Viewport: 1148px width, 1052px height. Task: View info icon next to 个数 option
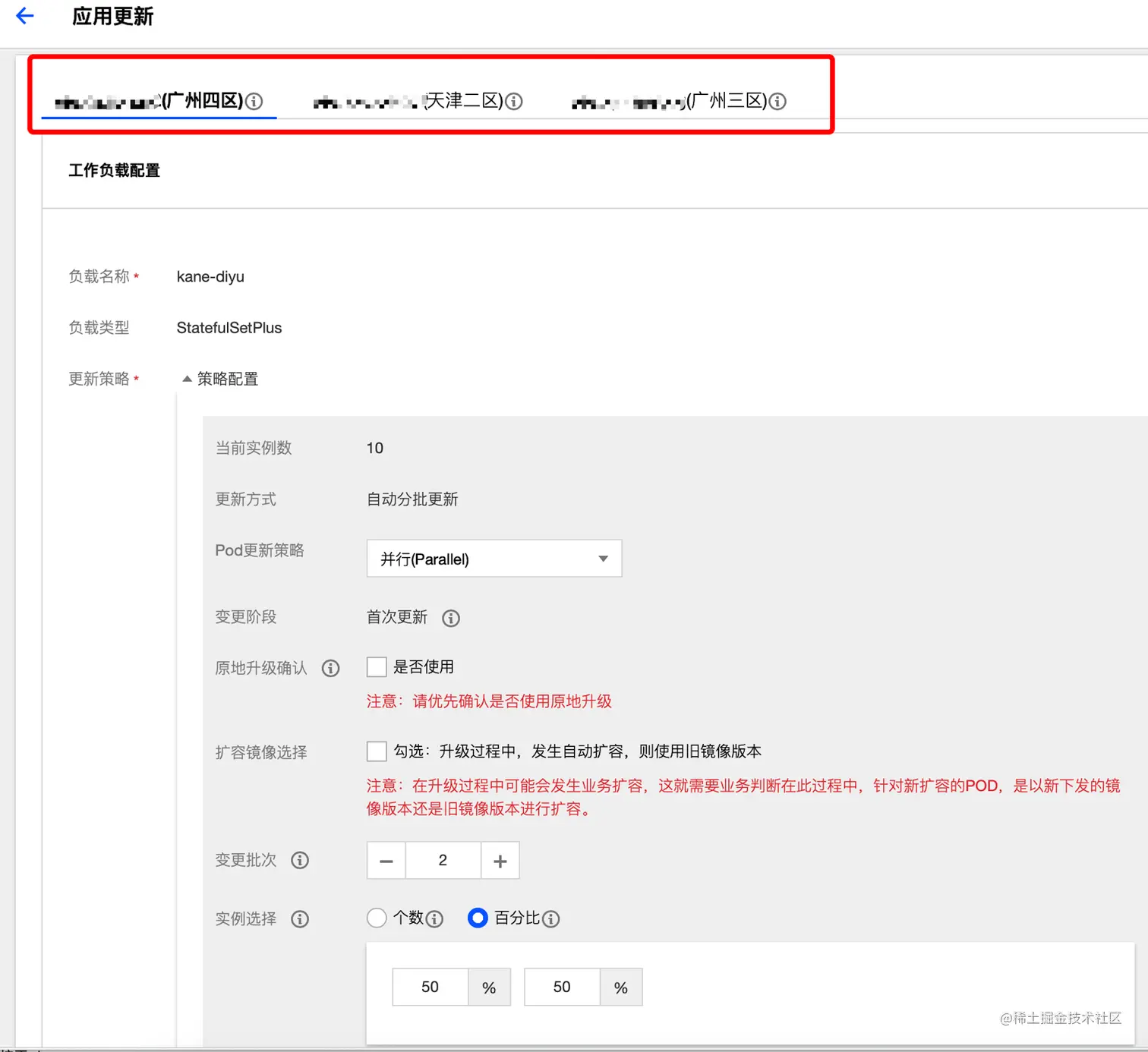tap(434, 918)
